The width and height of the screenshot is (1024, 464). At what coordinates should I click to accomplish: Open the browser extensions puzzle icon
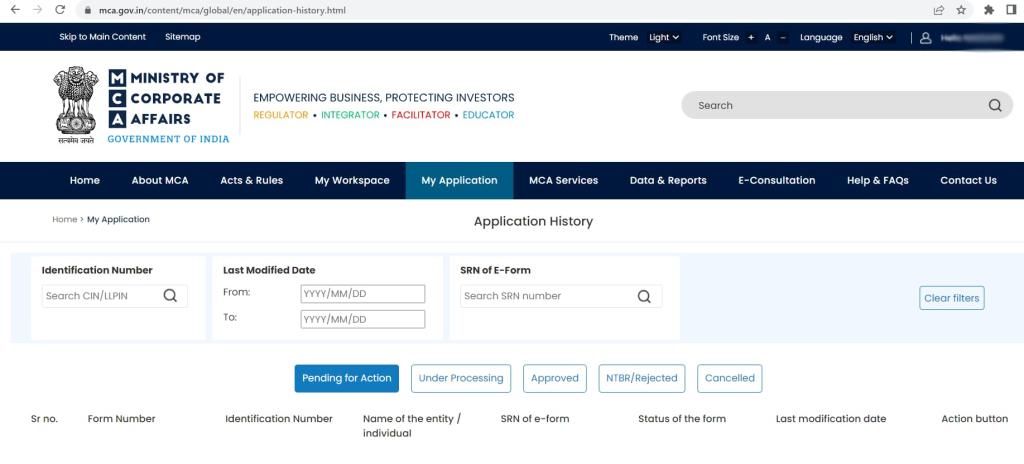pyautogui.click(x=988, y=10)
